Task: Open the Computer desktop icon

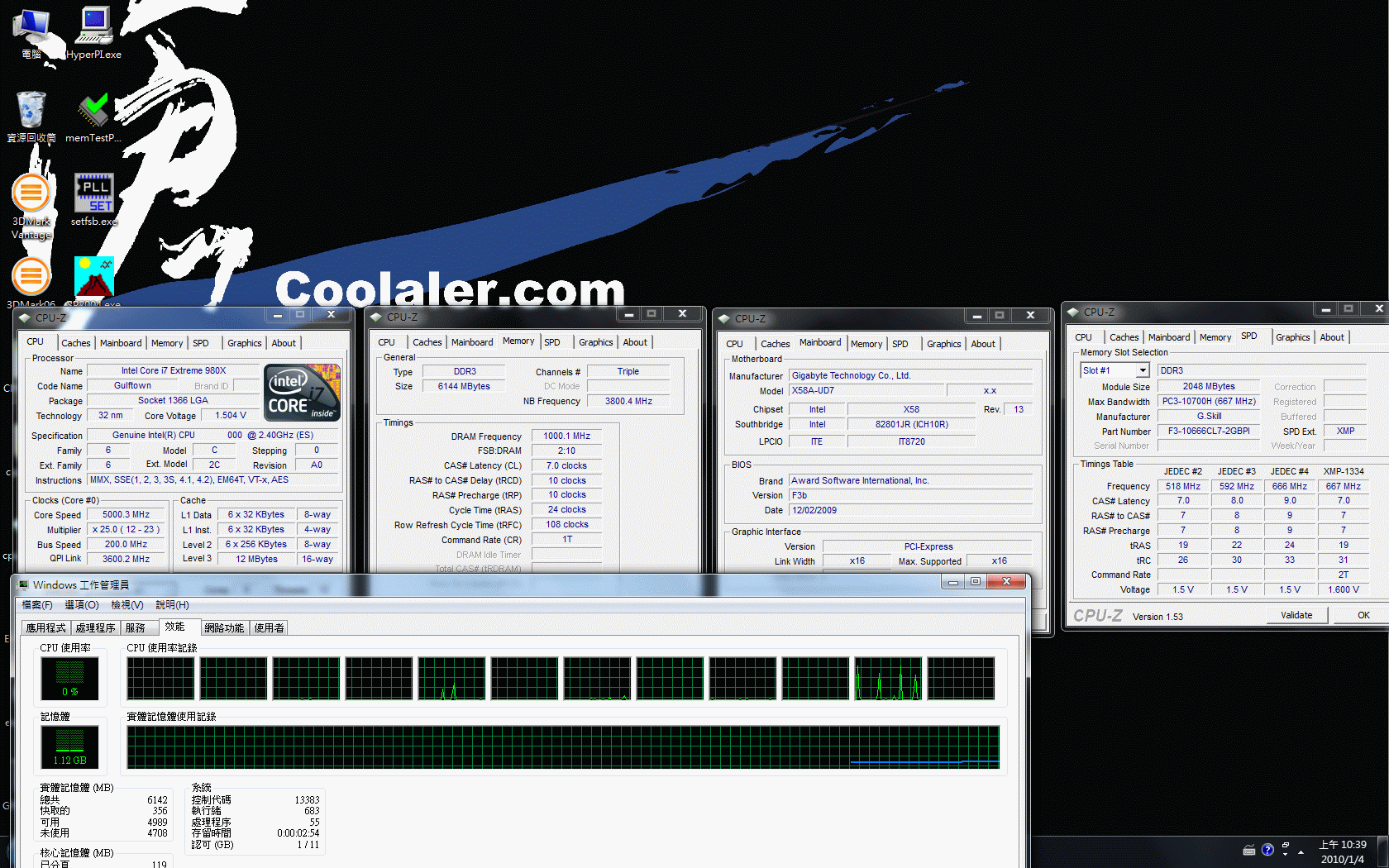Action: pyautogui.click(x=31, y=33)
